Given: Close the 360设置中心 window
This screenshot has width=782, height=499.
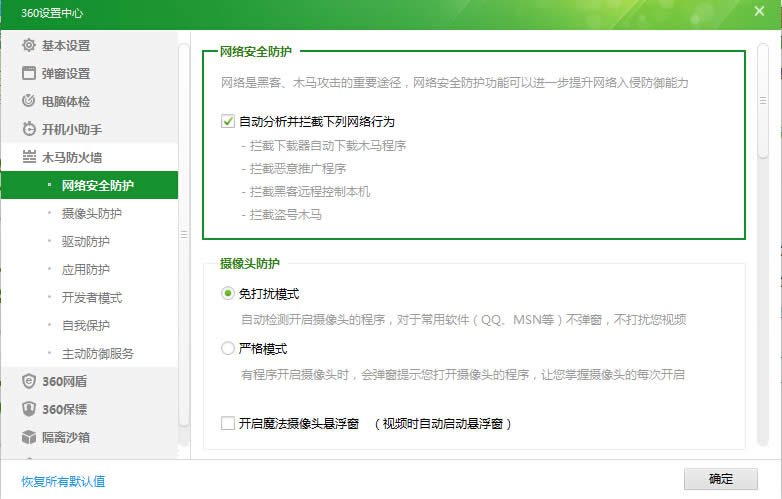Looking at the screenshot, I should [x=759, y=12].
